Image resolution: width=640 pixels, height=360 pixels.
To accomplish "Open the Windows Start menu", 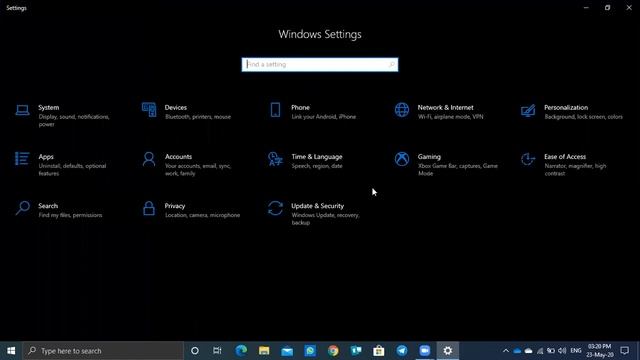I will point(11,351).
